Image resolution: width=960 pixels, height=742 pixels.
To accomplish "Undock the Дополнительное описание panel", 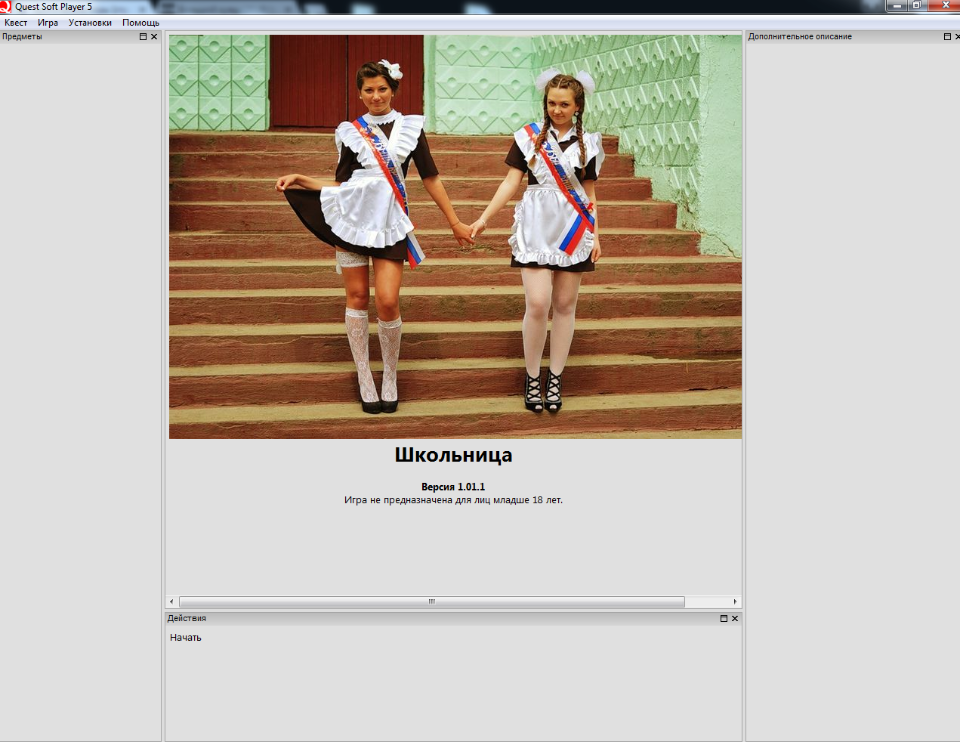I will coord(947,37).
